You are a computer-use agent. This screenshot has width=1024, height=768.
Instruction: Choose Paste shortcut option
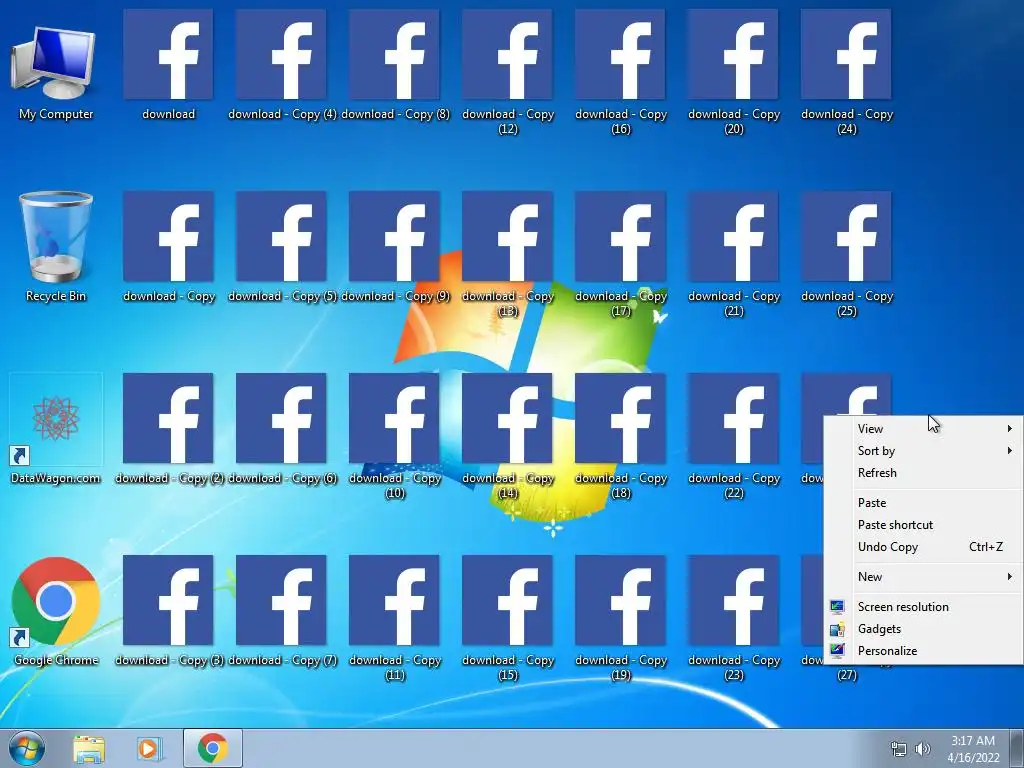coord(923,525)
